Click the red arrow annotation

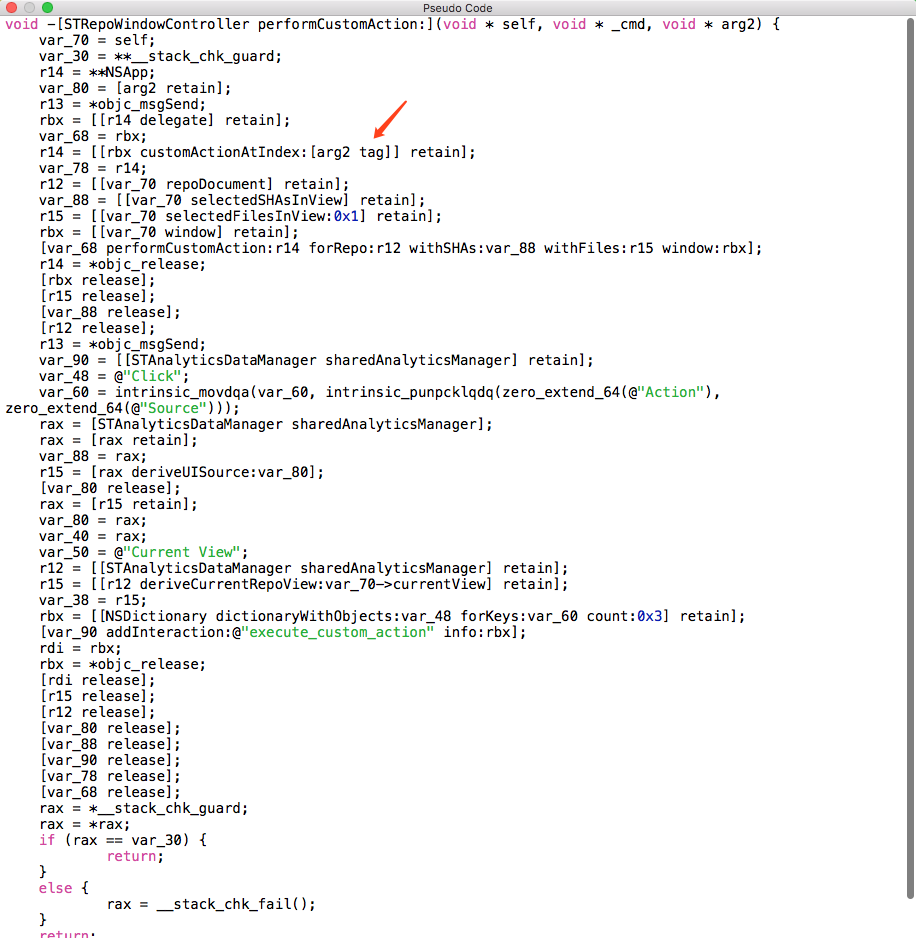391,118
